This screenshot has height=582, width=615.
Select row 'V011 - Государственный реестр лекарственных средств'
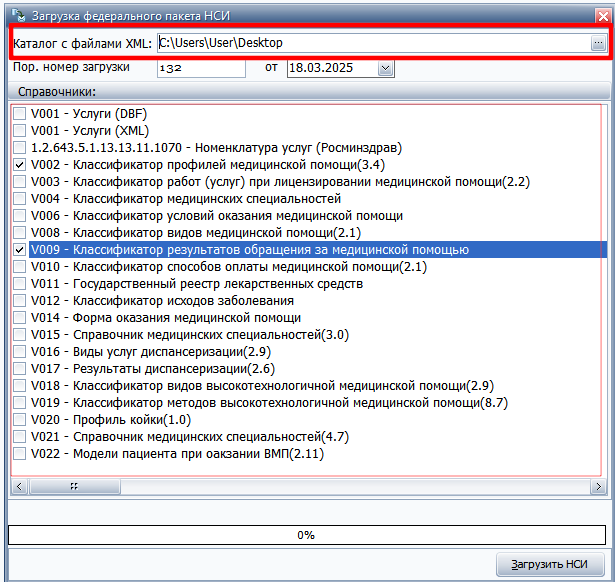(x=197, y=284)
